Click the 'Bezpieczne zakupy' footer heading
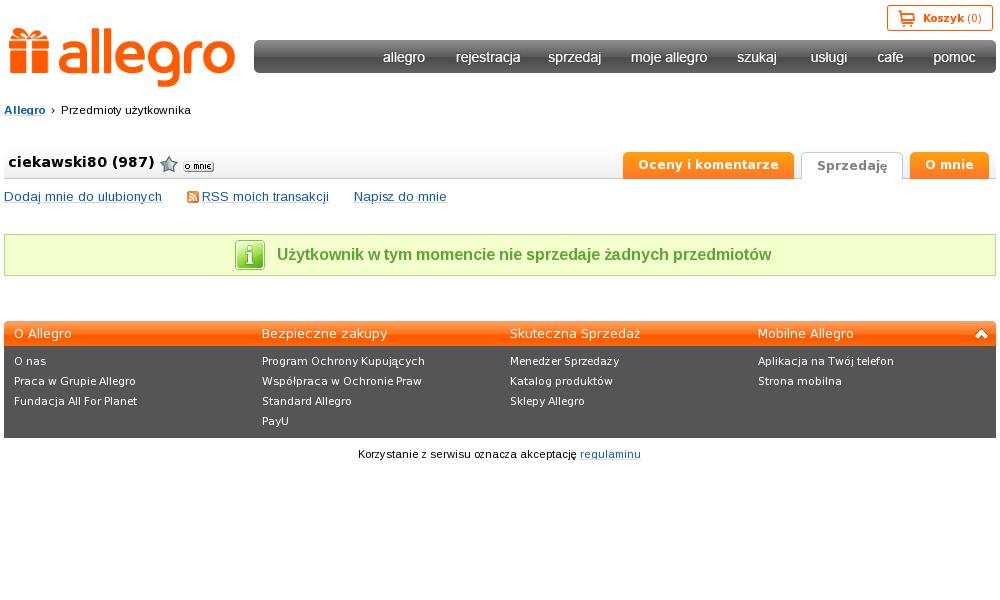The height and width of the screenshot is (600, 1000). coord(325,333)
